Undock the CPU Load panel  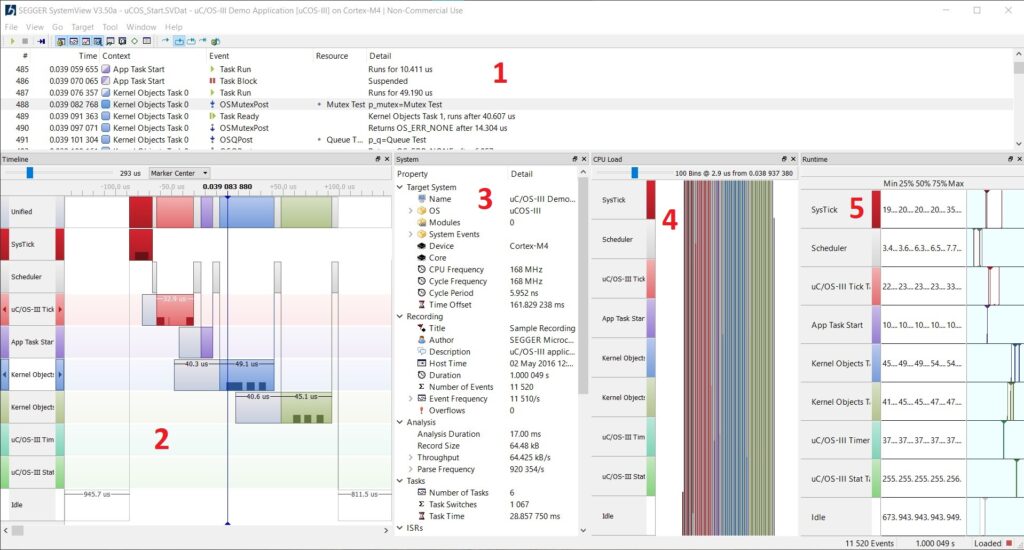784,159
